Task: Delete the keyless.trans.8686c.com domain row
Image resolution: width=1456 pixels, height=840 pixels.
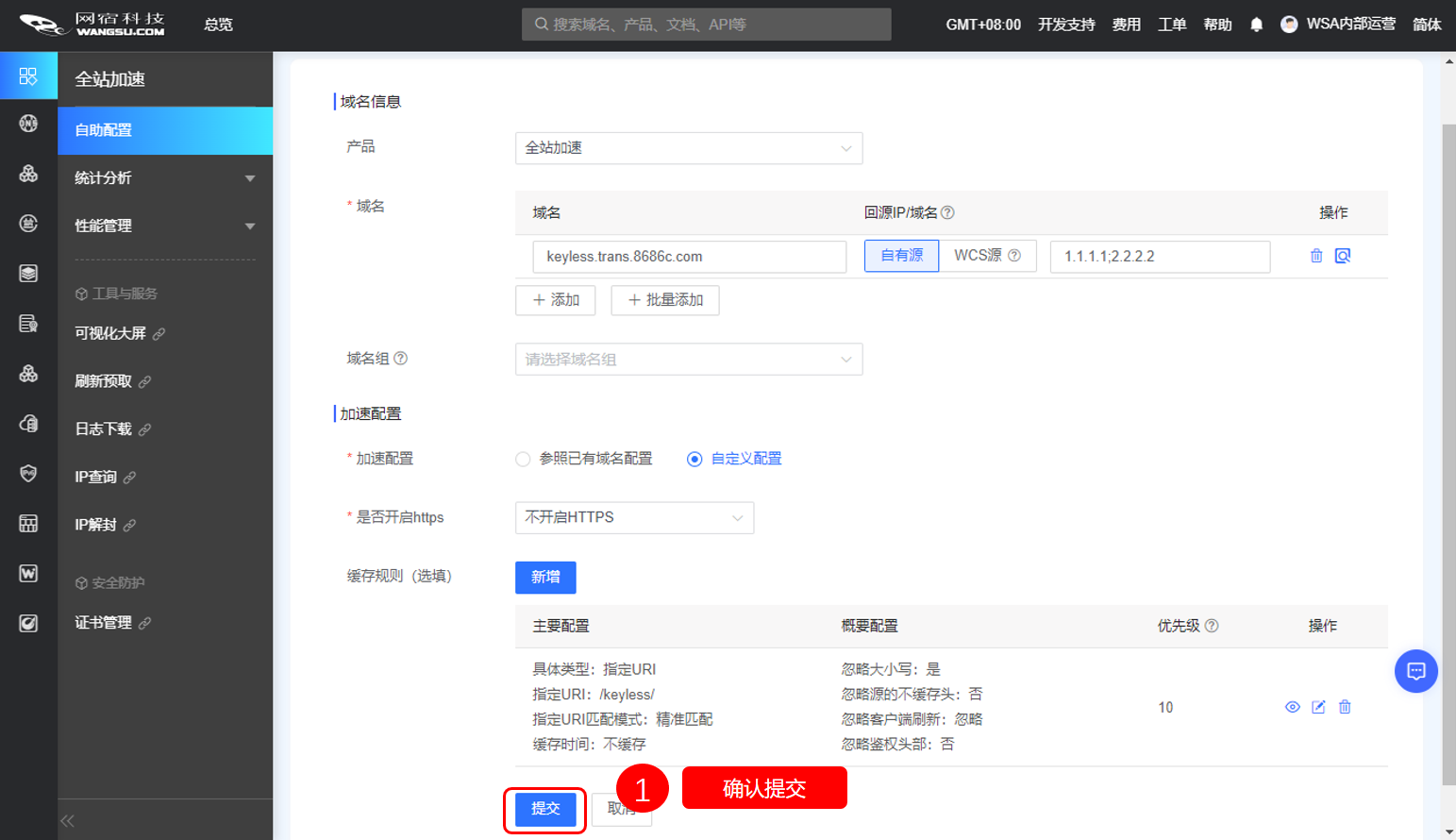Action: [1316, 256]
